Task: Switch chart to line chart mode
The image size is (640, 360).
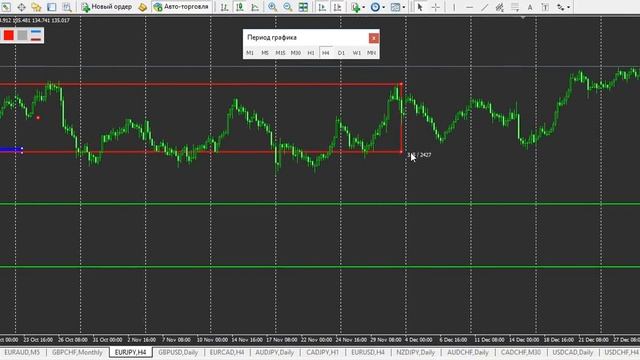Action: 255,7
